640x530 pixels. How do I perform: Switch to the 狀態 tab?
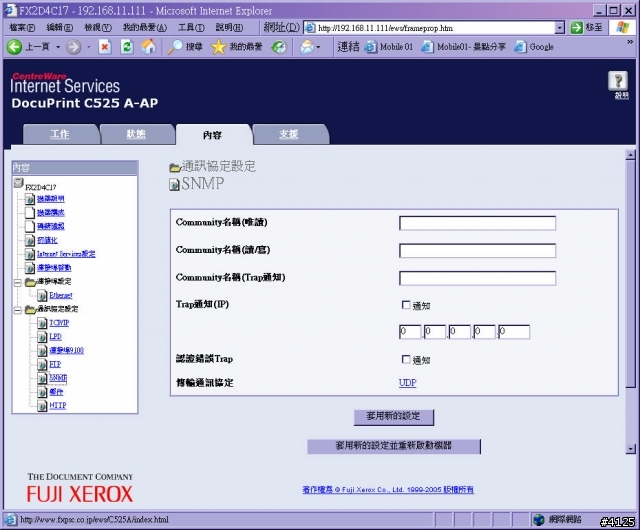tap(136, 134)
